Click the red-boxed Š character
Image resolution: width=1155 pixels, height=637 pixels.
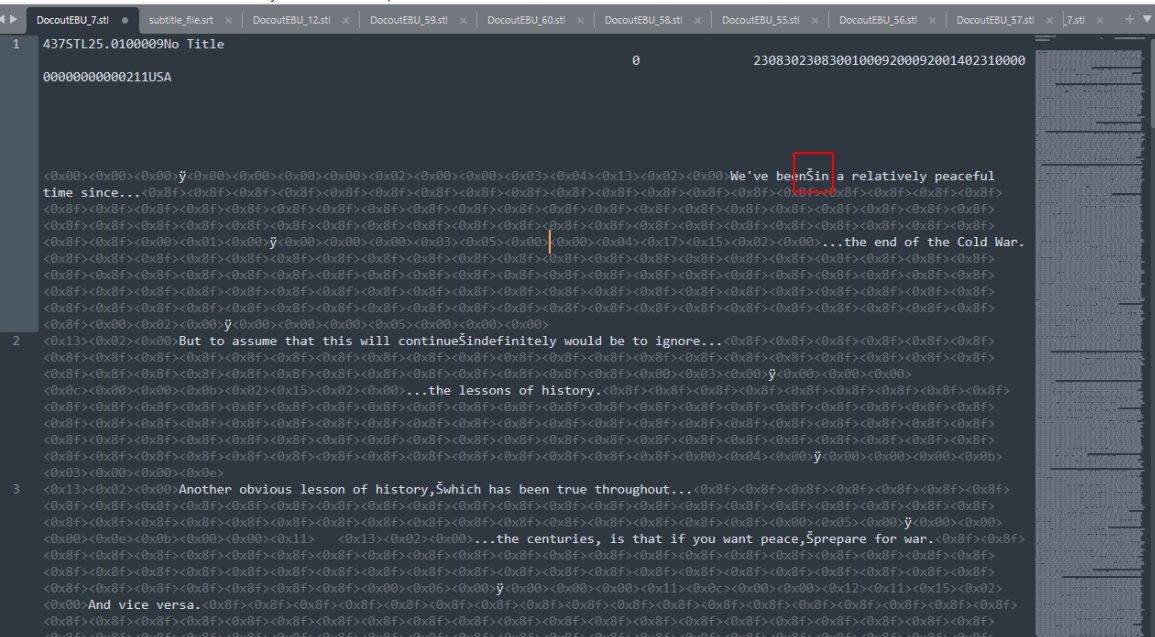coord(812,175)
